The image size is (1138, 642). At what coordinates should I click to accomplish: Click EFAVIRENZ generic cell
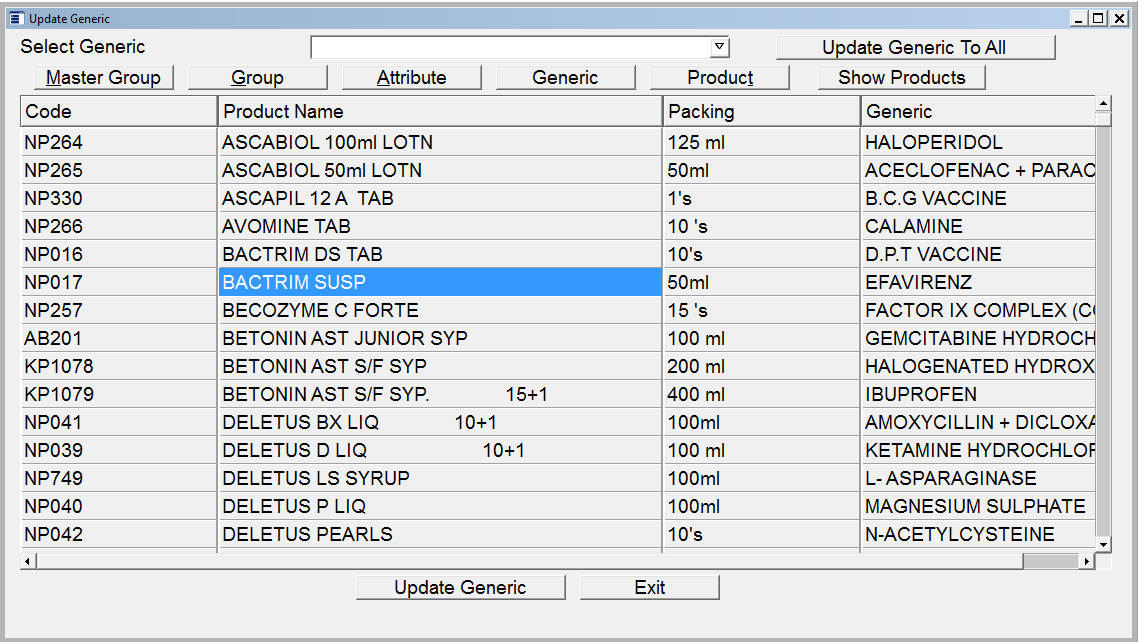[978, 282]
